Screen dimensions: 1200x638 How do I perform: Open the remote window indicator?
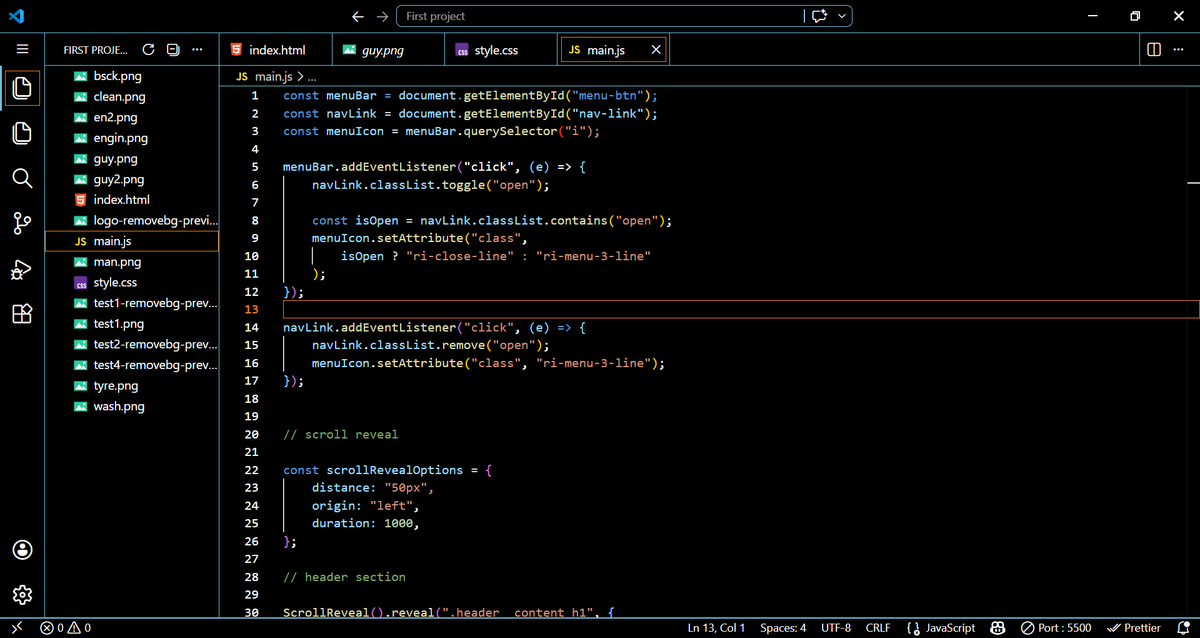(x=17, y=628)
